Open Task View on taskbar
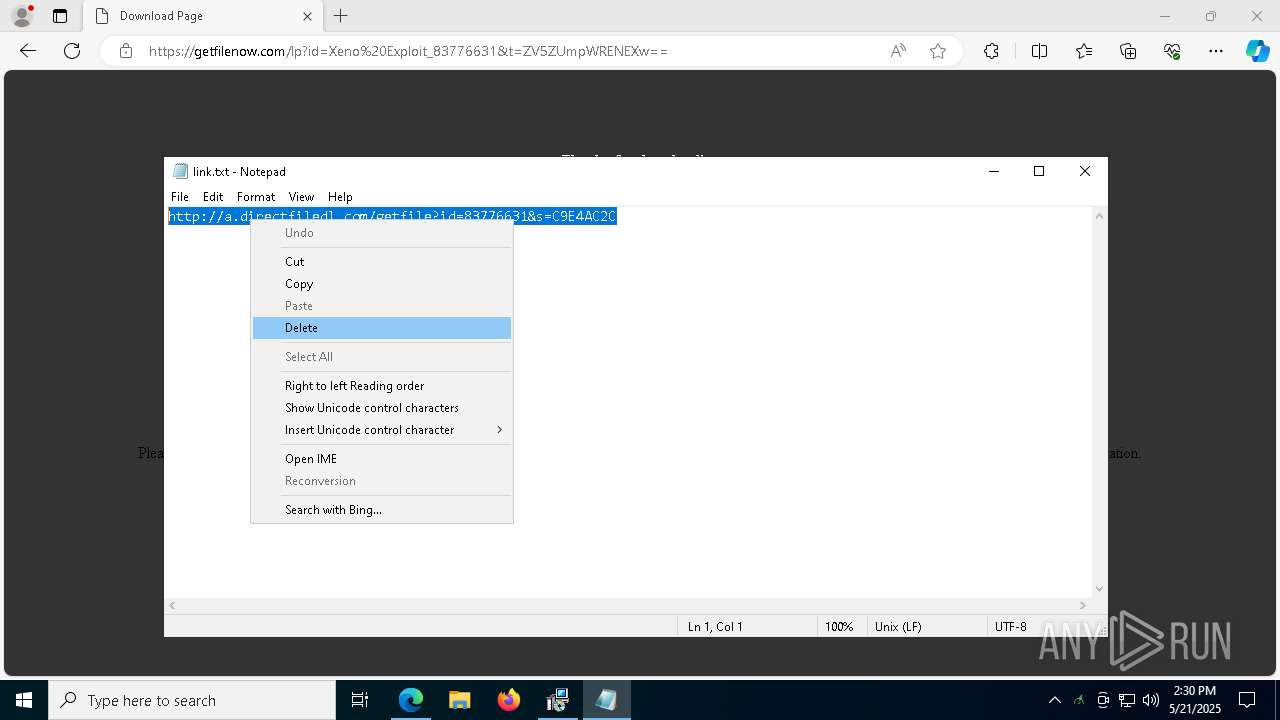The image size is (1280, 720). click(360, 700)
